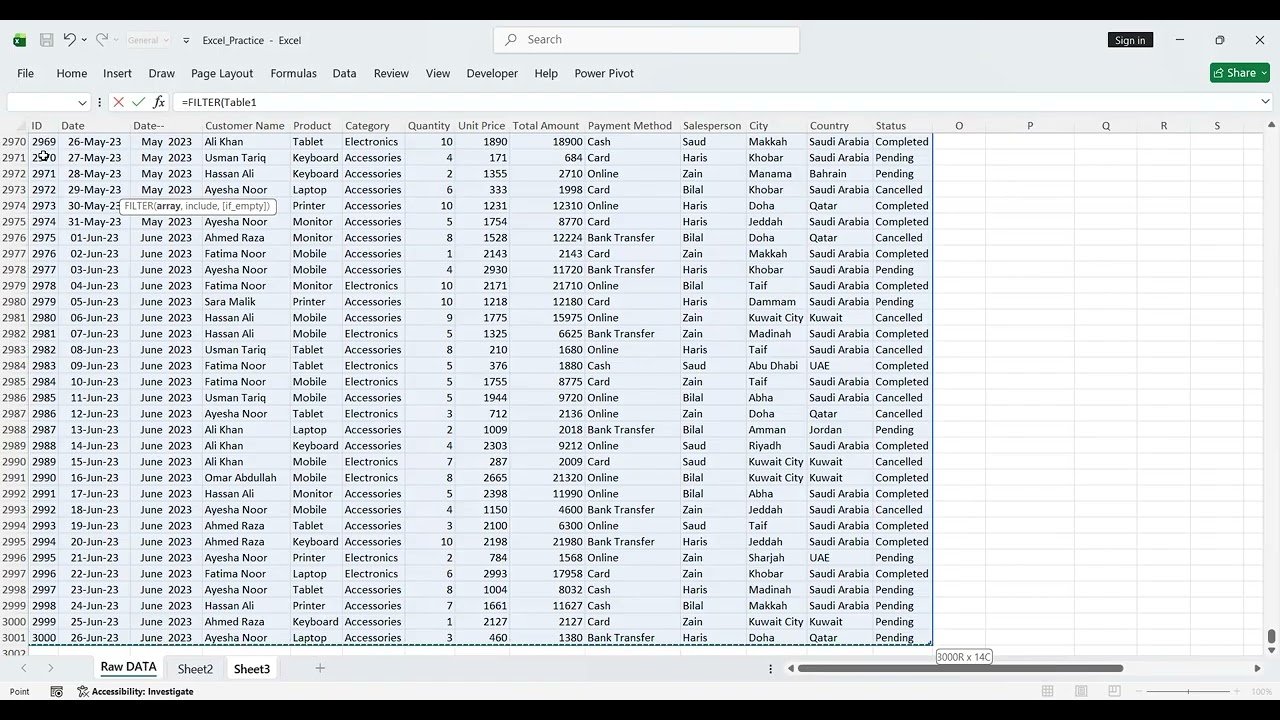Viewport: 1280px width, 720px height.
Task: Expand the Name Box dropdown arrow
Action: 82,102
